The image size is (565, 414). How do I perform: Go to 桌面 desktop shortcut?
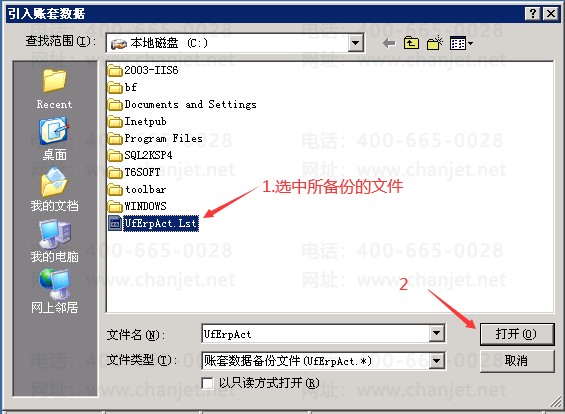[54, 139]
